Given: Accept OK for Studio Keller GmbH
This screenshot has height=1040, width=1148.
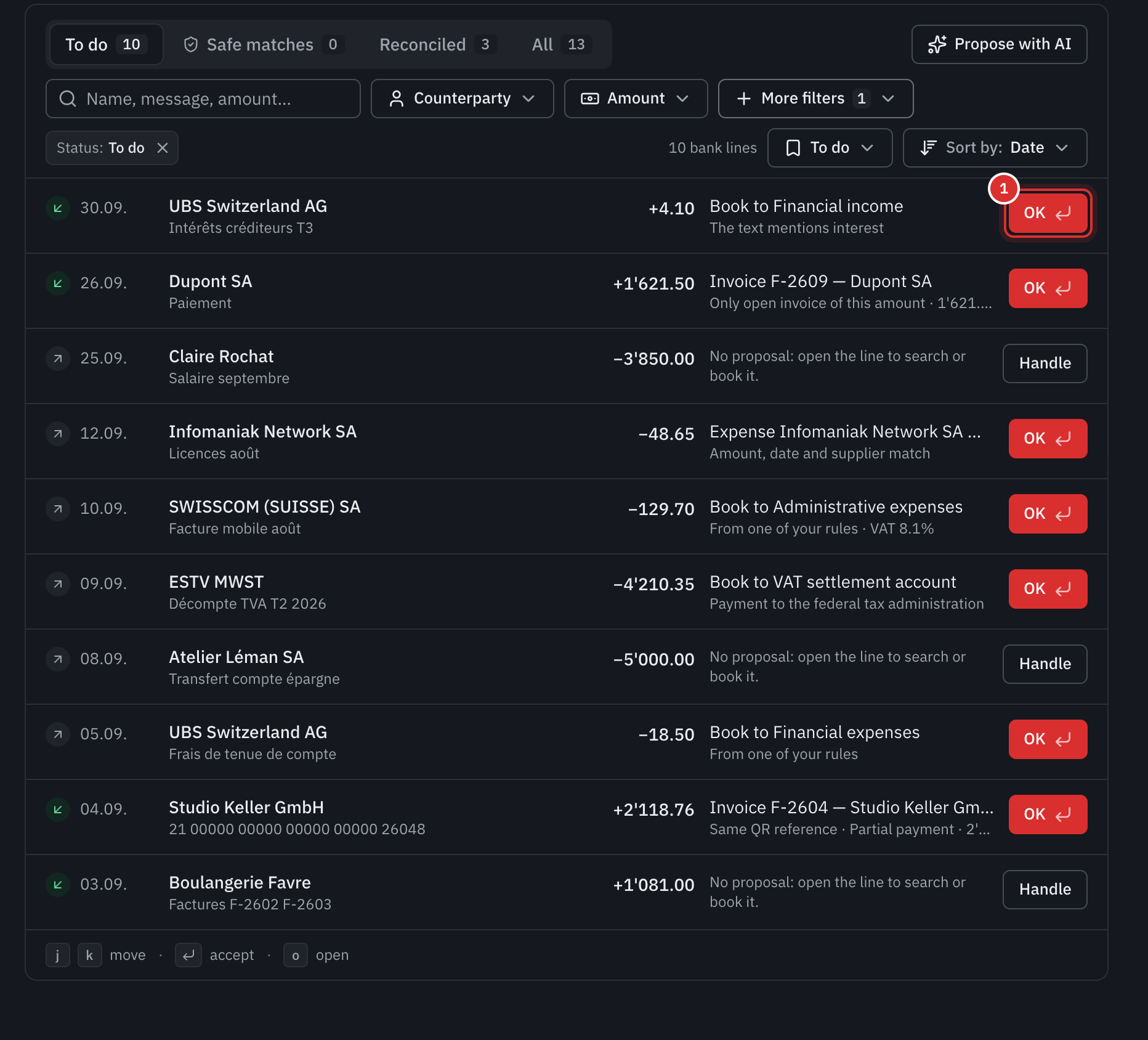Looking at the screenshot, I should [x=1048, y=815].
